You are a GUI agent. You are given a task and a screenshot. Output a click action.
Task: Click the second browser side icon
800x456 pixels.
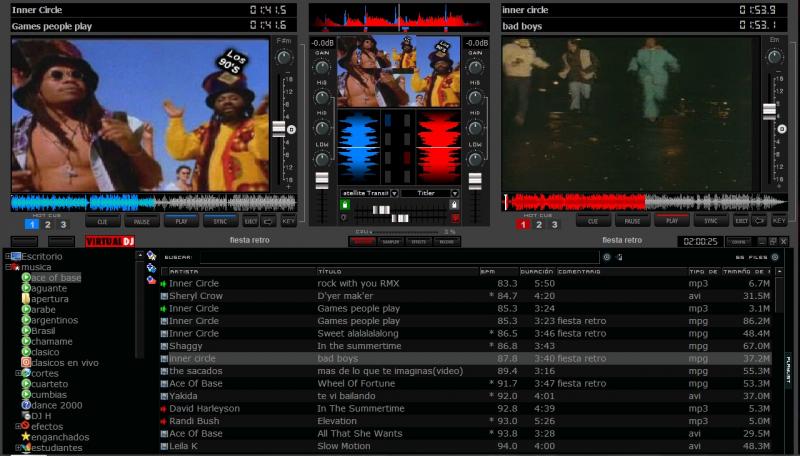pos(151,268)
